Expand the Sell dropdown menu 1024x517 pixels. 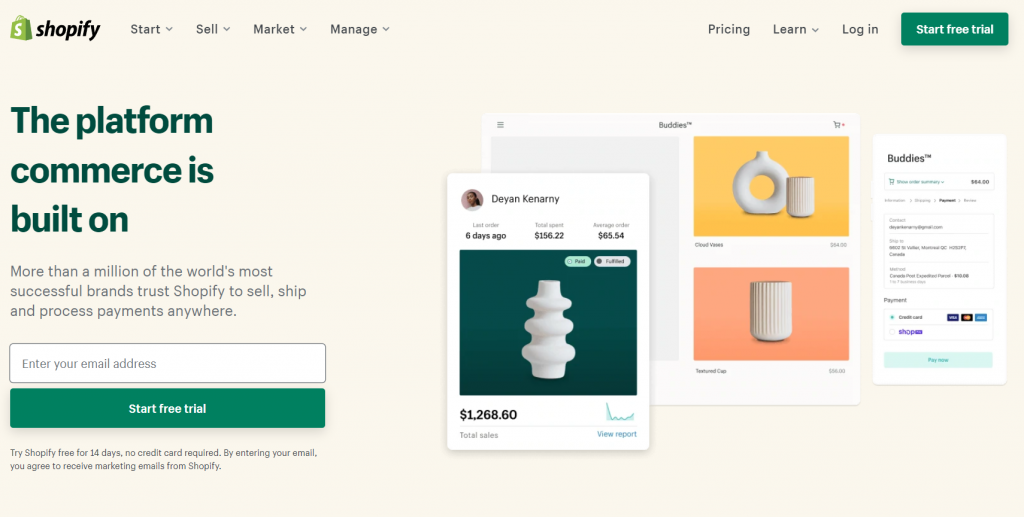213,29
